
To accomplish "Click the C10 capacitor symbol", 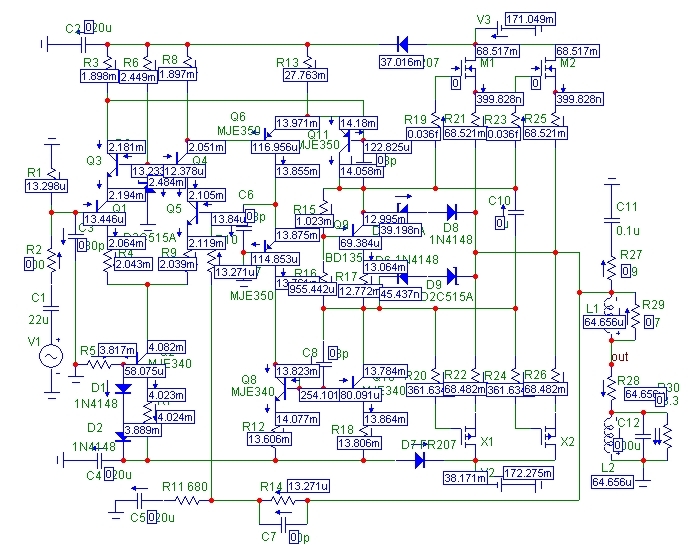I will [516, 212].
